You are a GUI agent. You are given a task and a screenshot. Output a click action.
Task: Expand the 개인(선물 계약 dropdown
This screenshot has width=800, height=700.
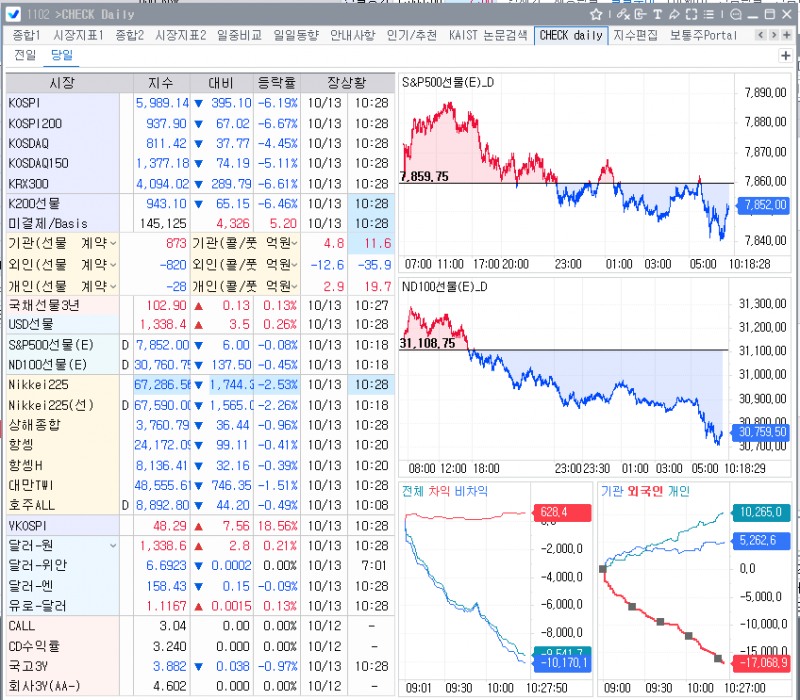pyautogui.click(x=113, y=286)
